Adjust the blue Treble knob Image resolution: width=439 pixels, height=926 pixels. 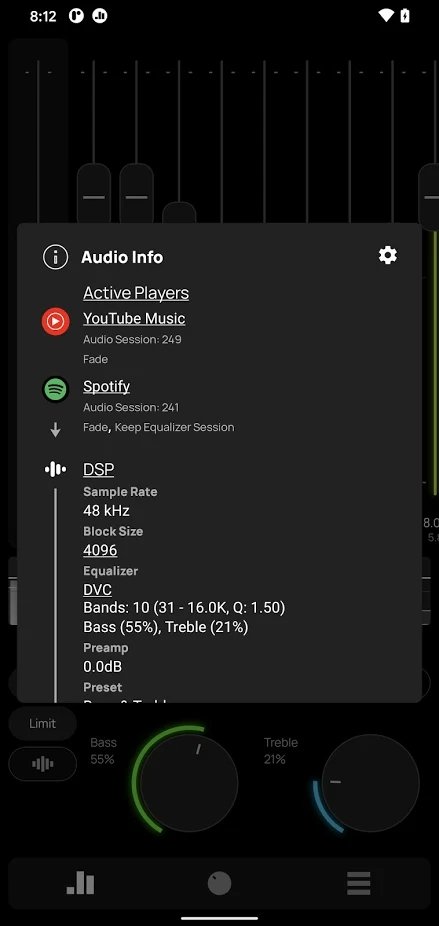370,782
